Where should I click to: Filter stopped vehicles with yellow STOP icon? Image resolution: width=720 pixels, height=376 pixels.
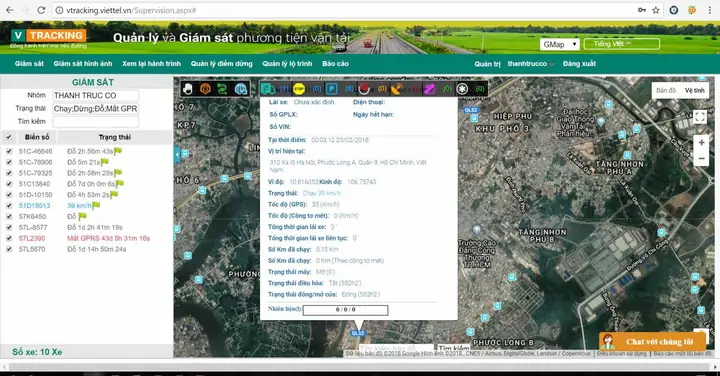click(299, 89)
